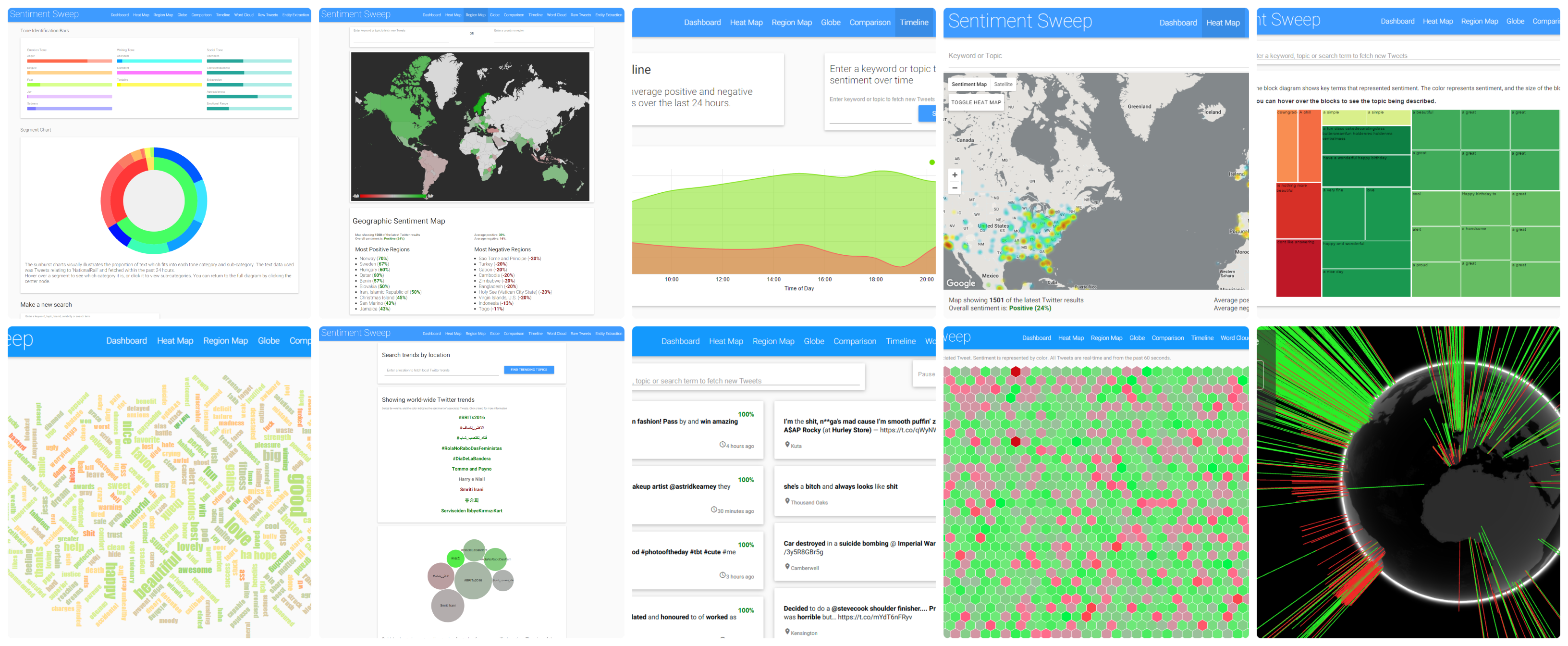Switch the map to Satellite view

(x=1003, y=85)
